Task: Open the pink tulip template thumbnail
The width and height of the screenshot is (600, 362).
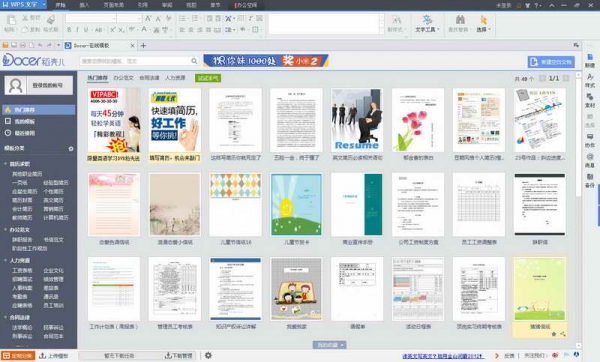Action: (x=417, y=120)
